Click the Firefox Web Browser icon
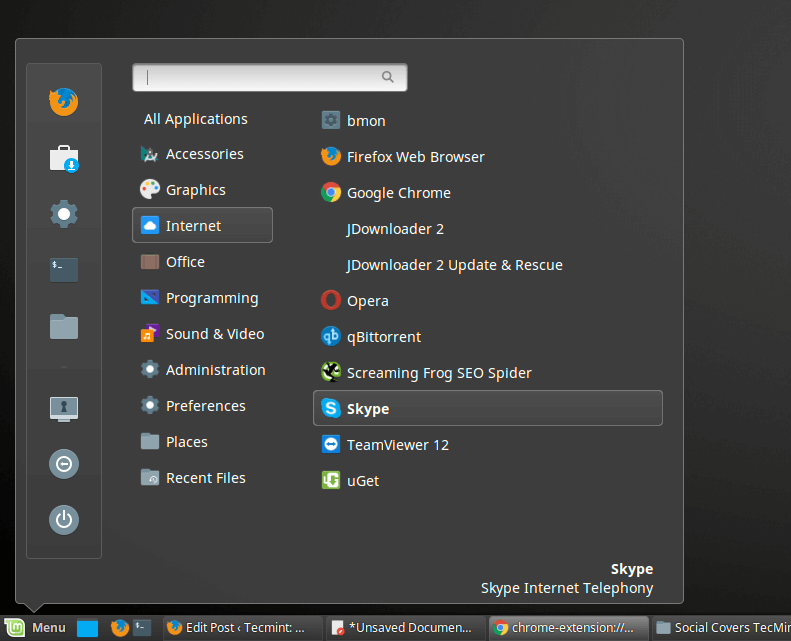 coord(331,156)
